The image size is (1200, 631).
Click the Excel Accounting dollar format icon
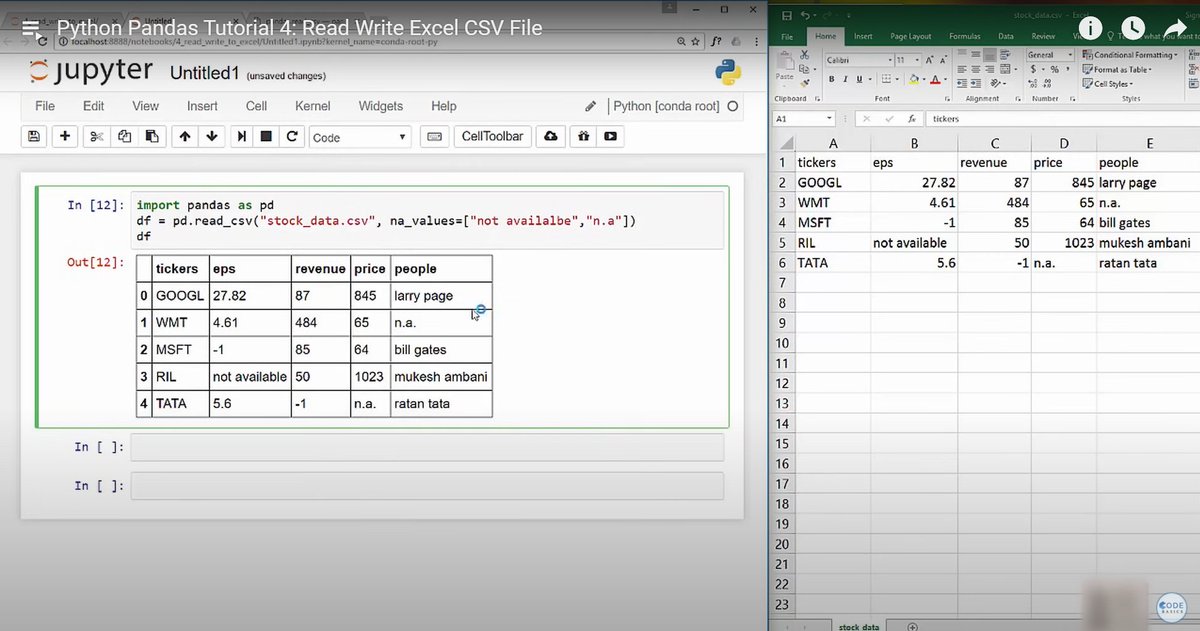tap(1033, 70)
